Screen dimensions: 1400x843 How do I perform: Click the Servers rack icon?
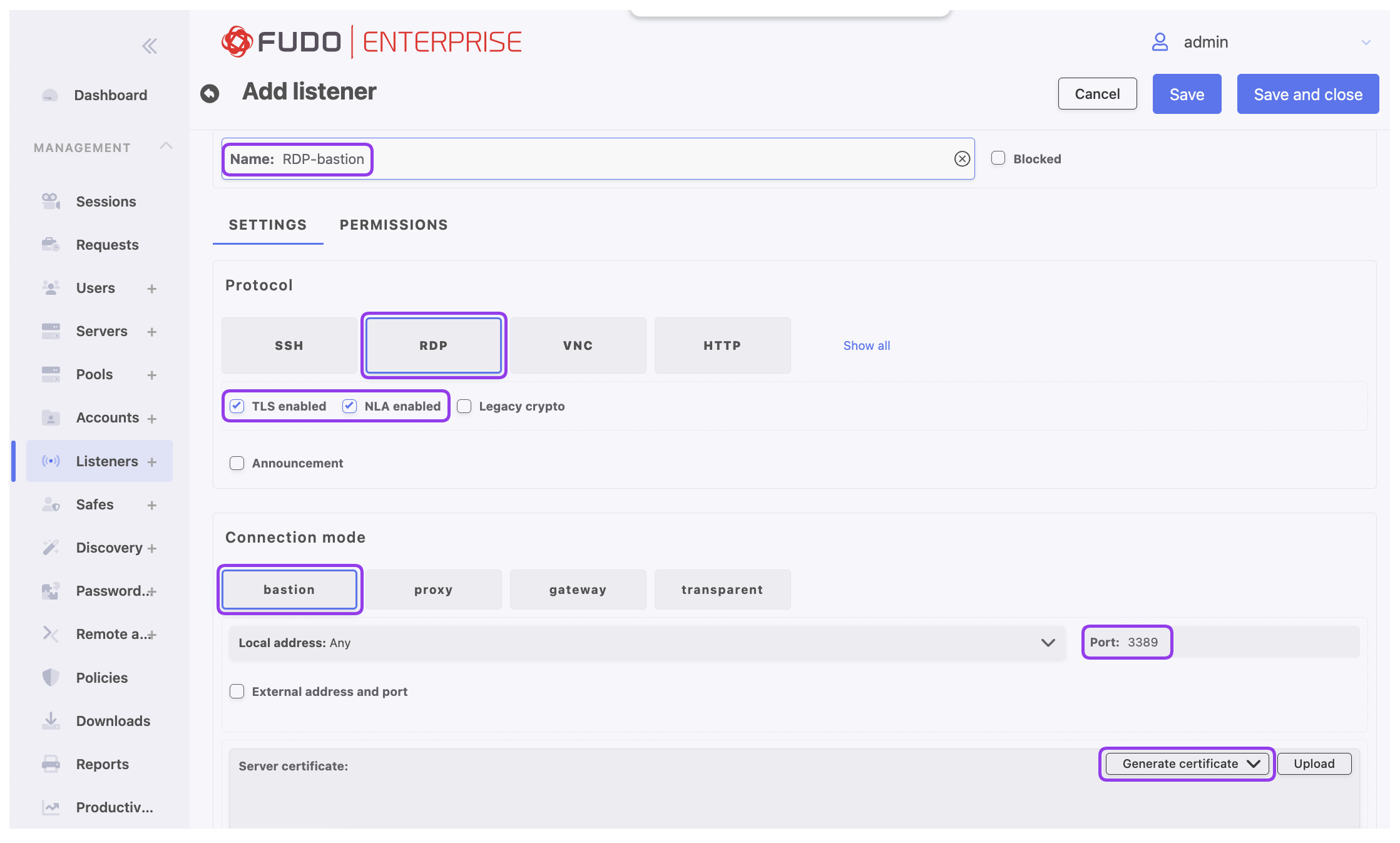click(x=51, y=330)
